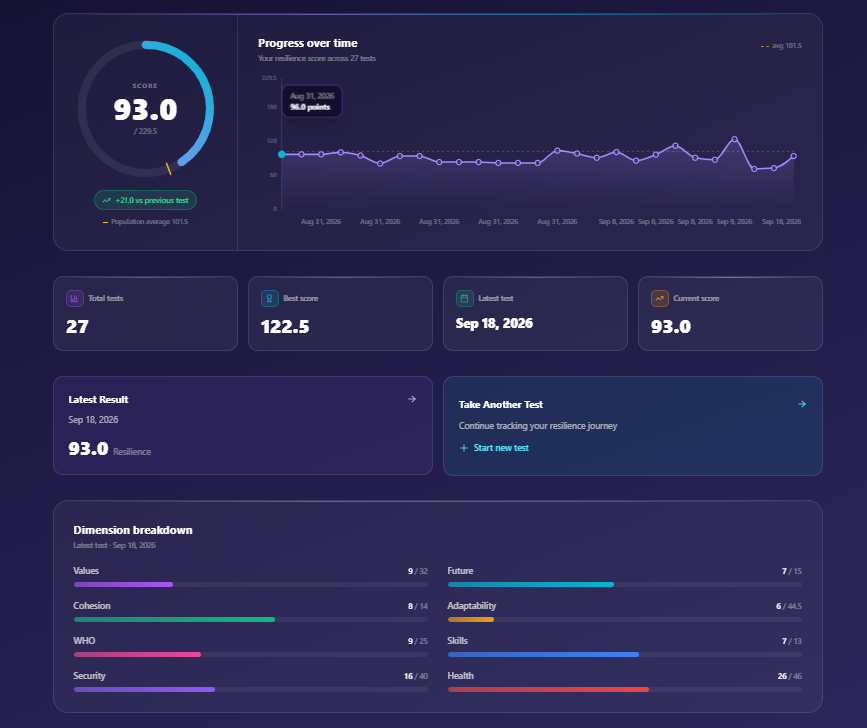Click the last data point above Sep 18, 2026
The height and width of the screenshot is (728, 867).
[793, 156]
